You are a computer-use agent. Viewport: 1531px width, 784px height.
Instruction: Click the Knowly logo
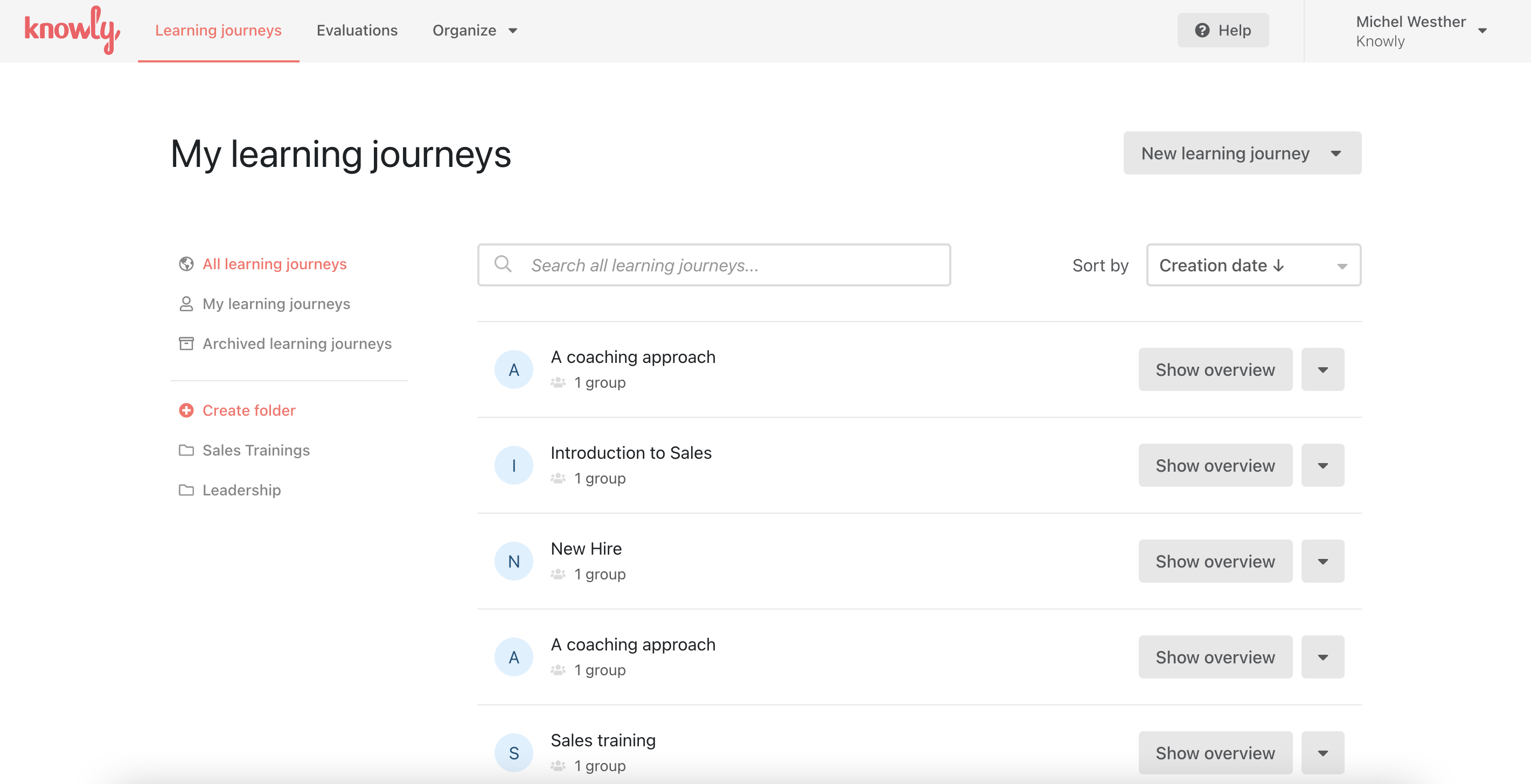point(72,30)
